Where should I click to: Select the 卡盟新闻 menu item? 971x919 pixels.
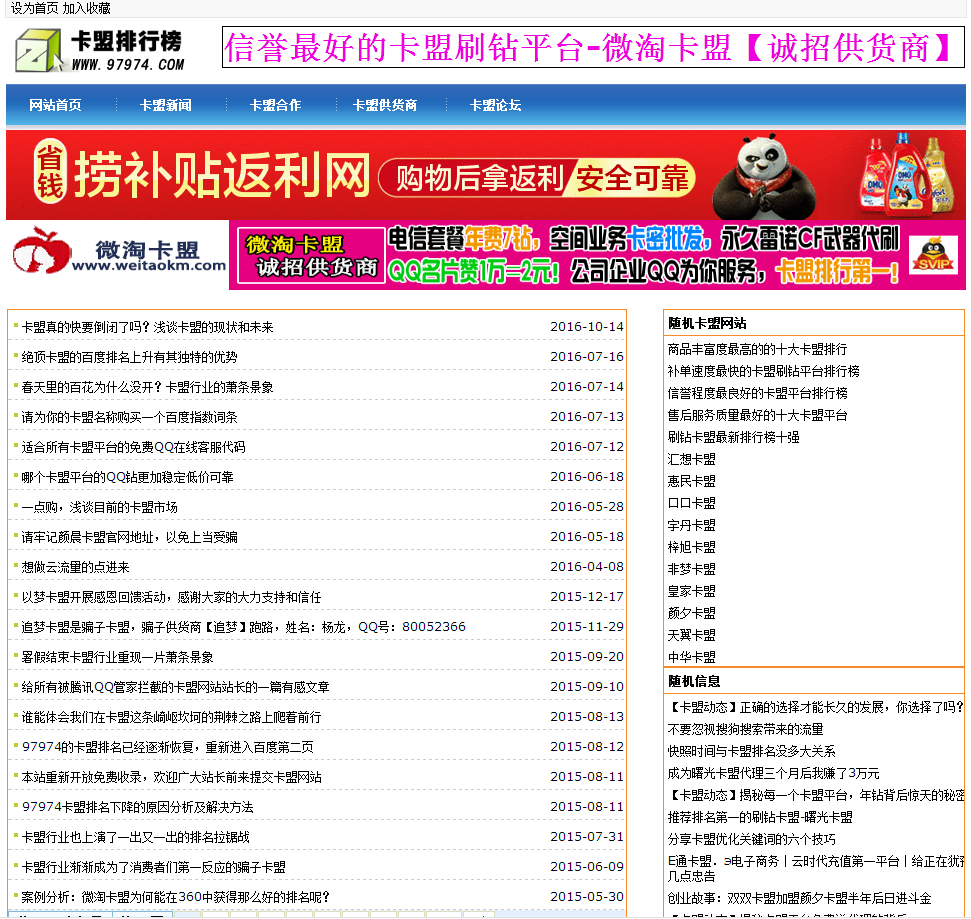pos(165,104)
